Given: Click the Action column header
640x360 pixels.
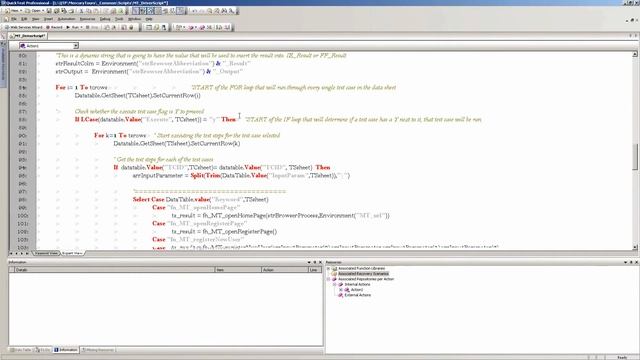Looking at the screenshot, I should click(x=284, y=270).
